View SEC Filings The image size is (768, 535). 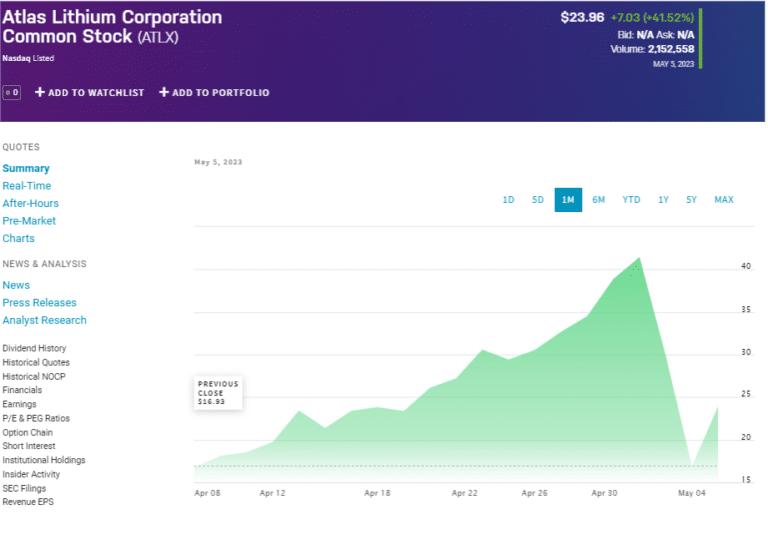[x=24, y=489]
